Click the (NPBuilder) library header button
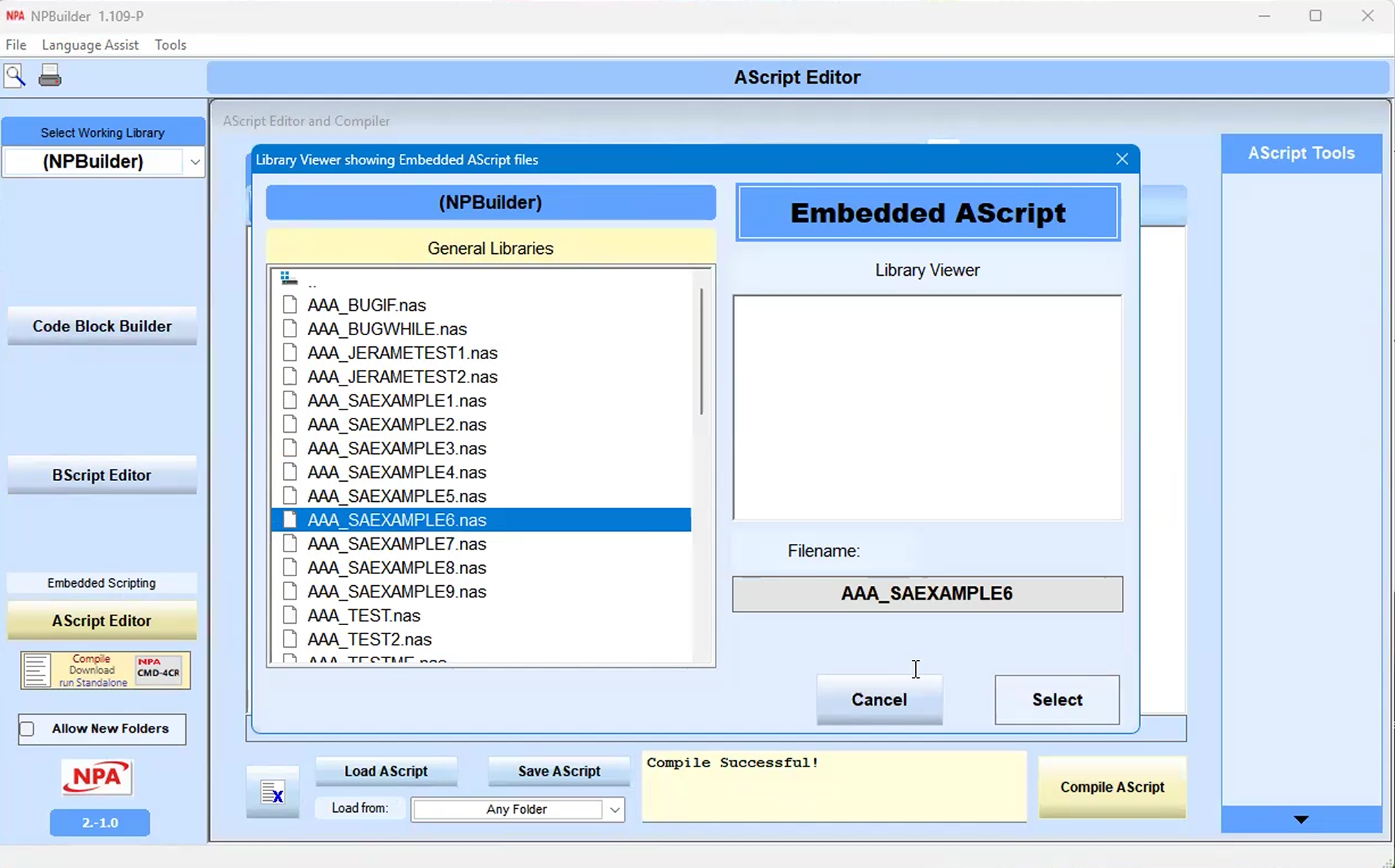Viewport: 1395px width, 868px height. pyautogui.click(x=491, y=203)
